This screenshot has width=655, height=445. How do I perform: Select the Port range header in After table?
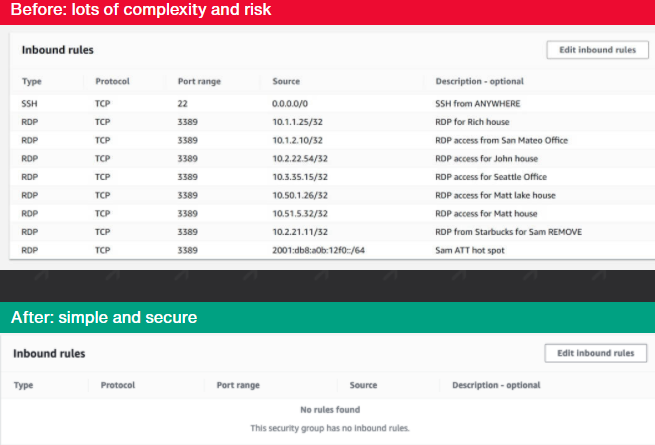238,385
